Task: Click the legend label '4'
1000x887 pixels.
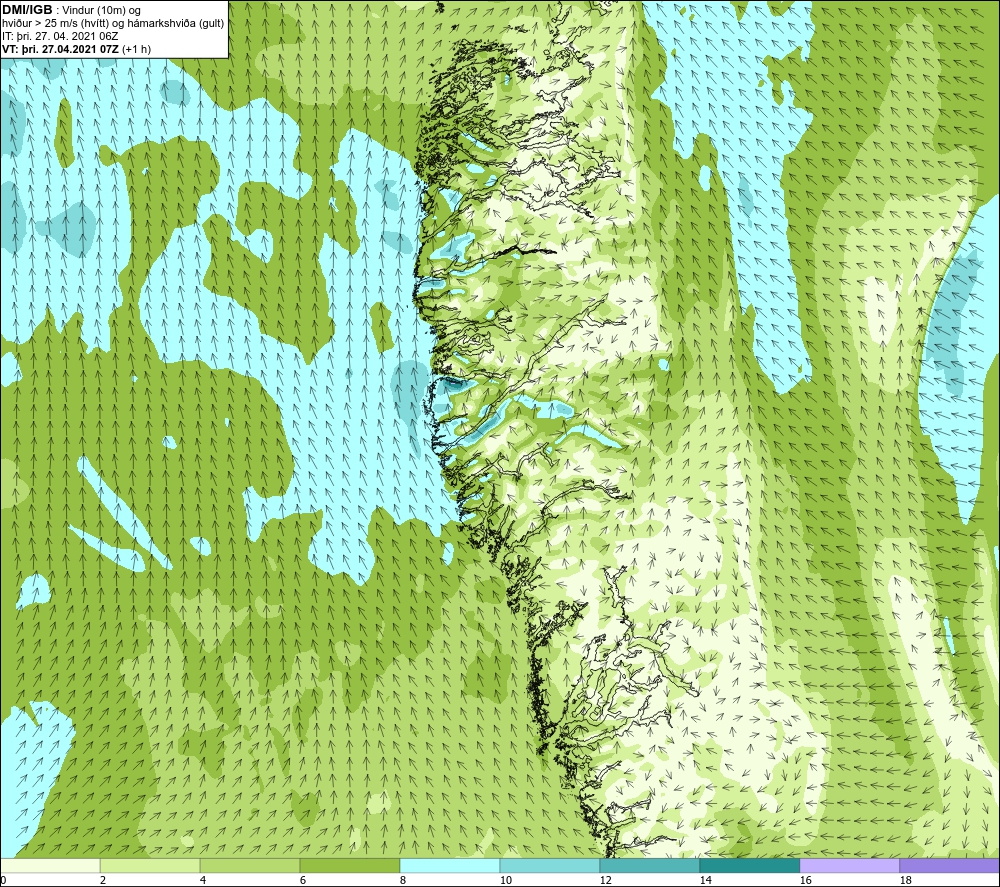Action: (x=203, y=881)
